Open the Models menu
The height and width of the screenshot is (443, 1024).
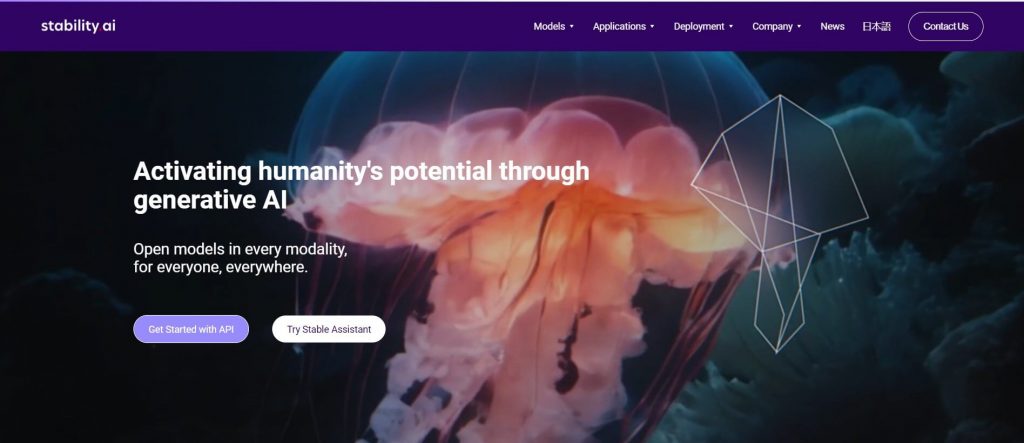click(x=549, y=27)
